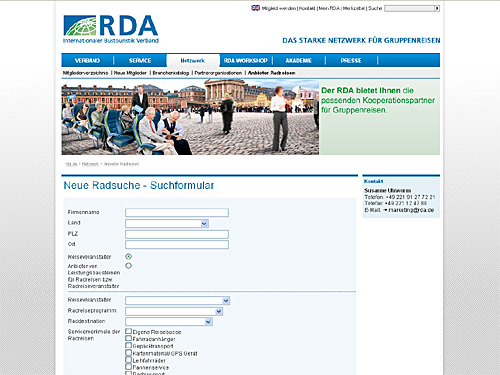Image resolution: width=500 pixels, height=375 pixels.
Task: Switch to the RDA WORKSHOP tab
Action: pyautogui.click(x=246, y=60)
